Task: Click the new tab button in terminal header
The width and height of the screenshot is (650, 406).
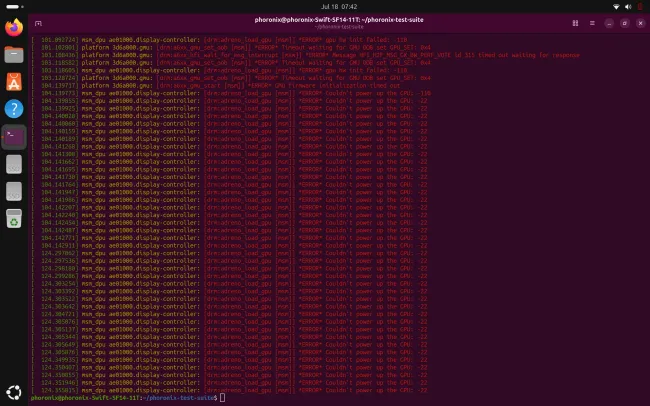Action: coord(38,23)
